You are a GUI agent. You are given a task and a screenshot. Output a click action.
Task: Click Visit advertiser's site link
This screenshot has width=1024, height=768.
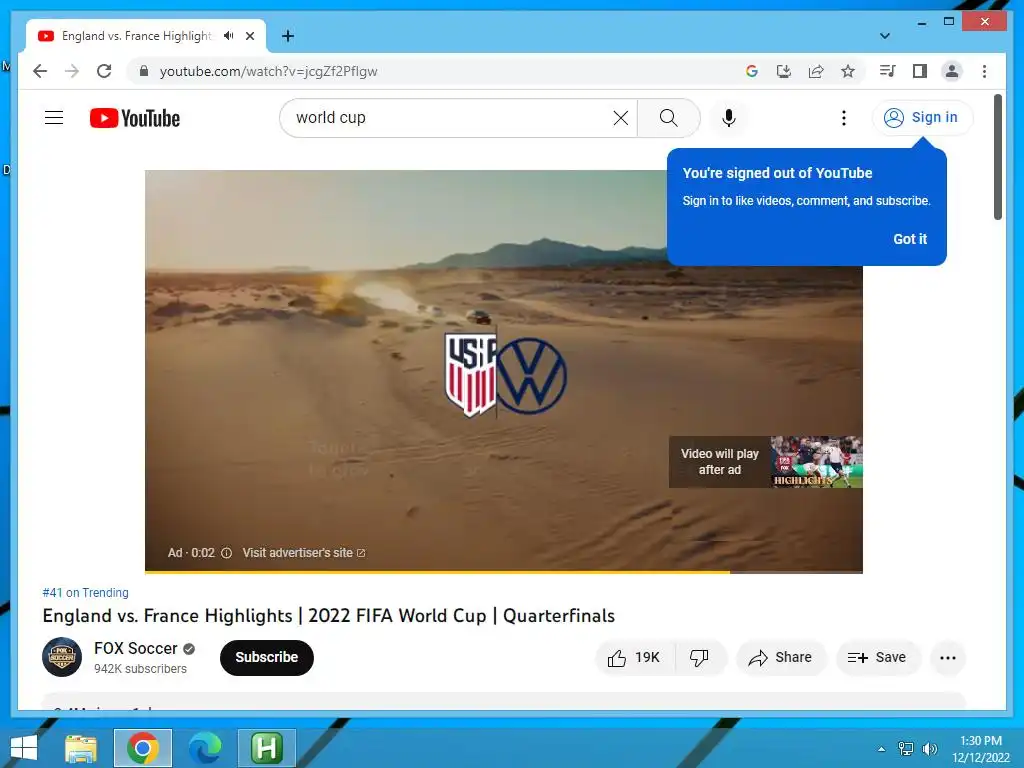(x=304, y=552)
